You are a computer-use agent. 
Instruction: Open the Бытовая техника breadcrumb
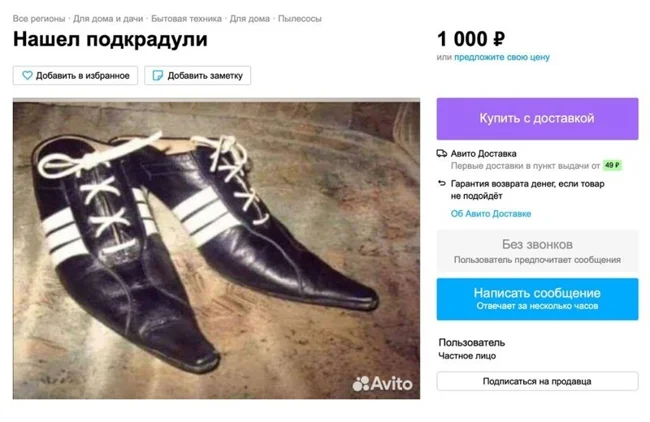[185, 18]
